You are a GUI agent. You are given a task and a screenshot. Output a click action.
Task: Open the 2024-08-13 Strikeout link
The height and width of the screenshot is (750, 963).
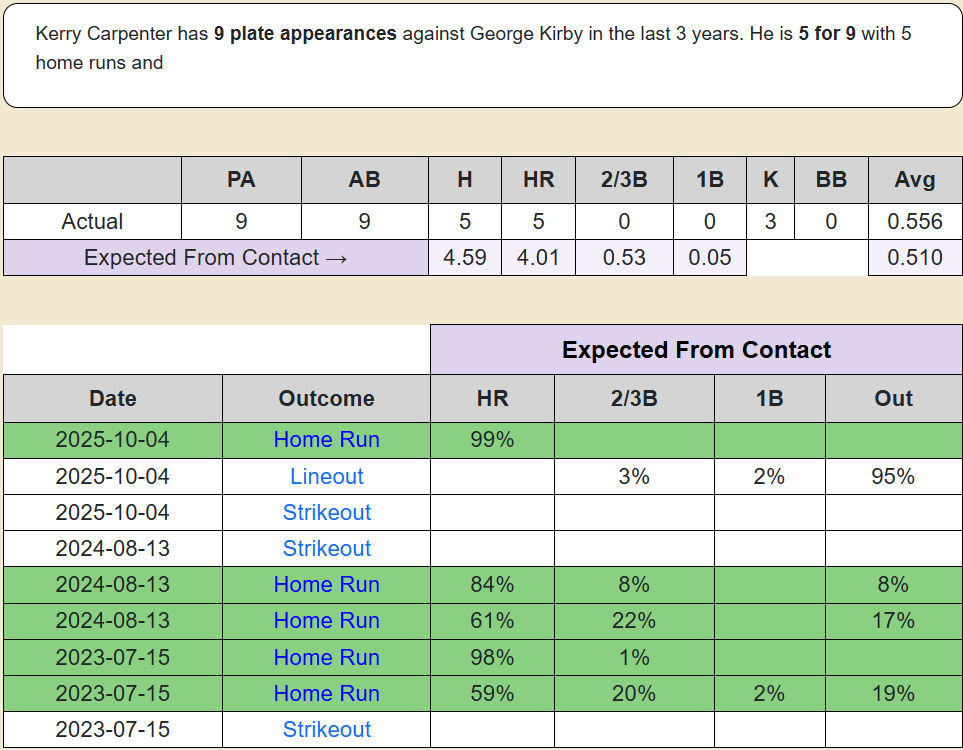[326, 548]
